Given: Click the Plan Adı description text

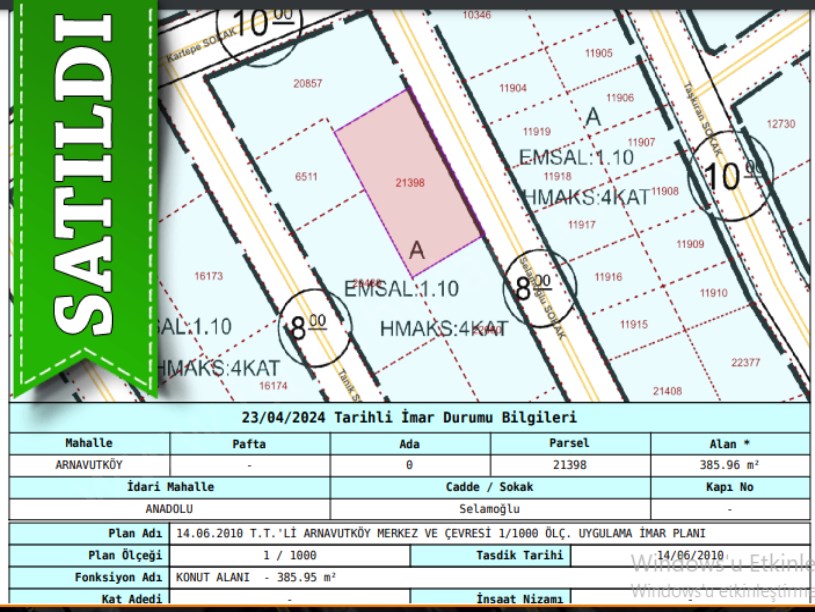Looking at the screenshot, I should point(440,534).
